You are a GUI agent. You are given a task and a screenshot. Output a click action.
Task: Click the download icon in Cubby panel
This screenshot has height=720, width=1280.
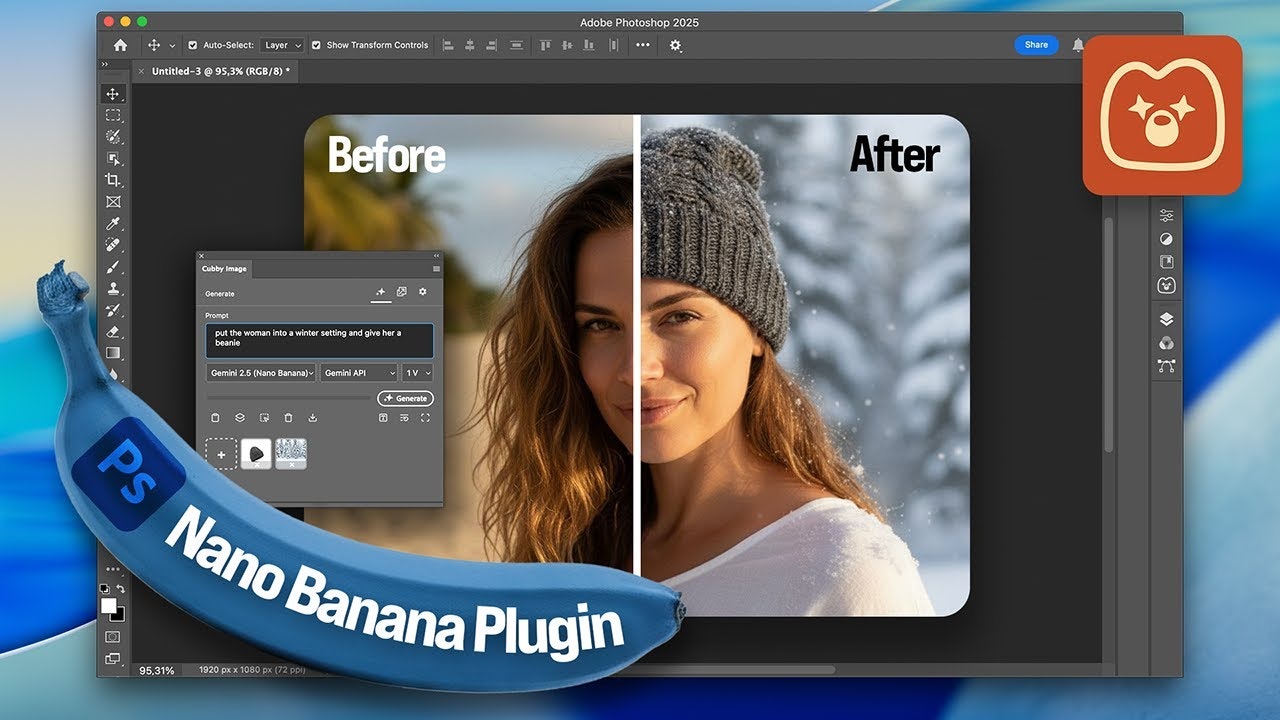(x=312, y=418)
